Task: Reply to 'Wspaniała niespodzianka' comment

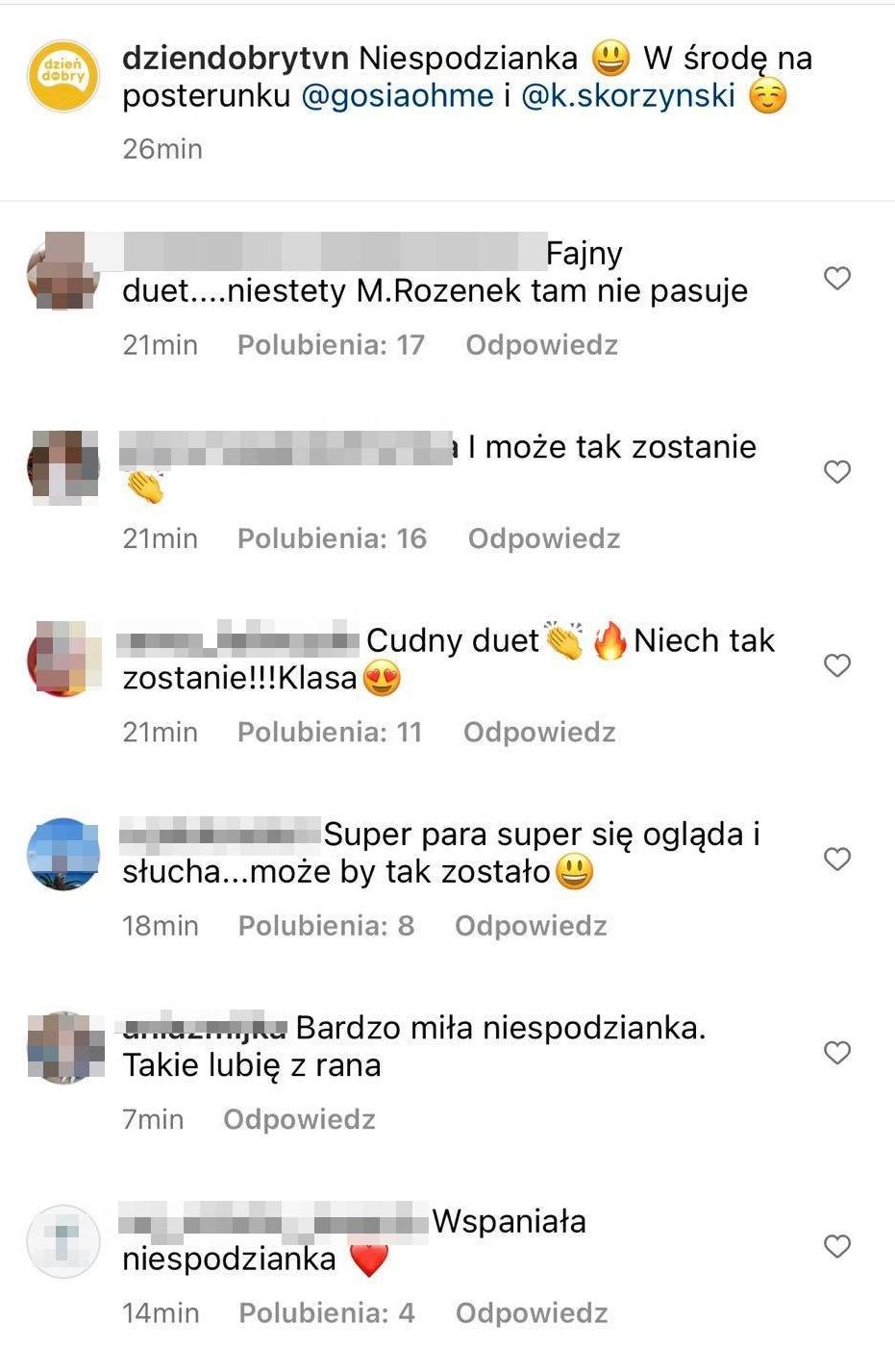Action: tap(532, 1313)
